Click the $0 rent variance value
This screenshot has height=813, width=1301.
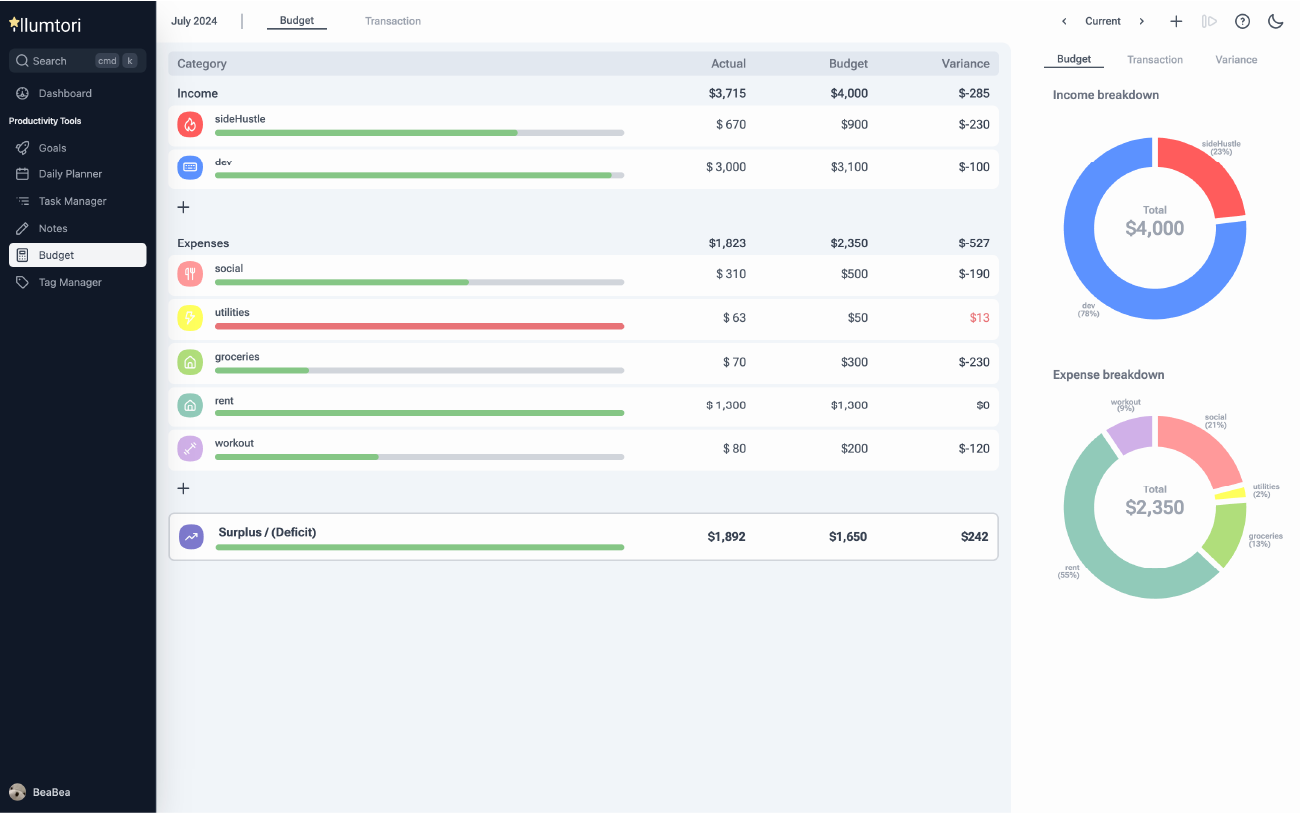click(983, 405)
